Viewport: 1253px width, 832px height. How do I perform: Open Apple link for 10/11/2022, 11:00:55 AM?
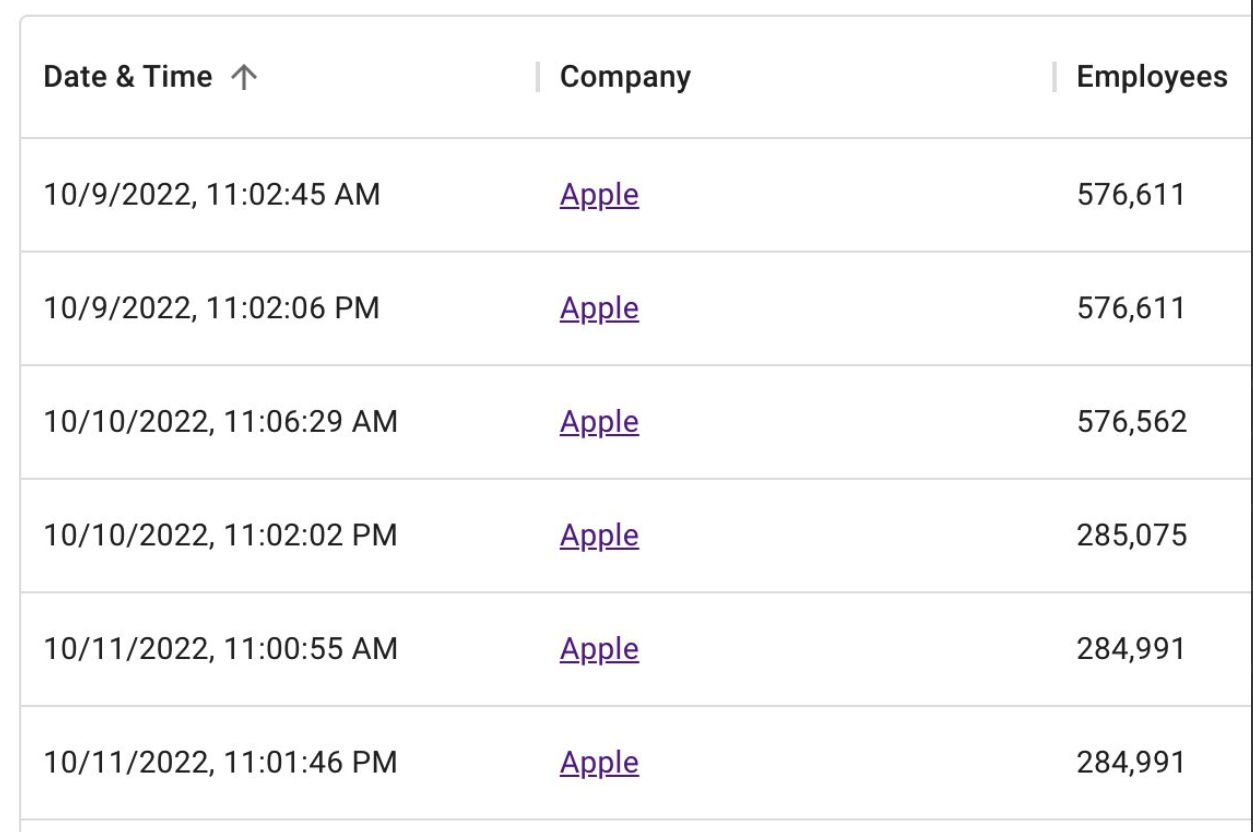(x=599, y=649)
